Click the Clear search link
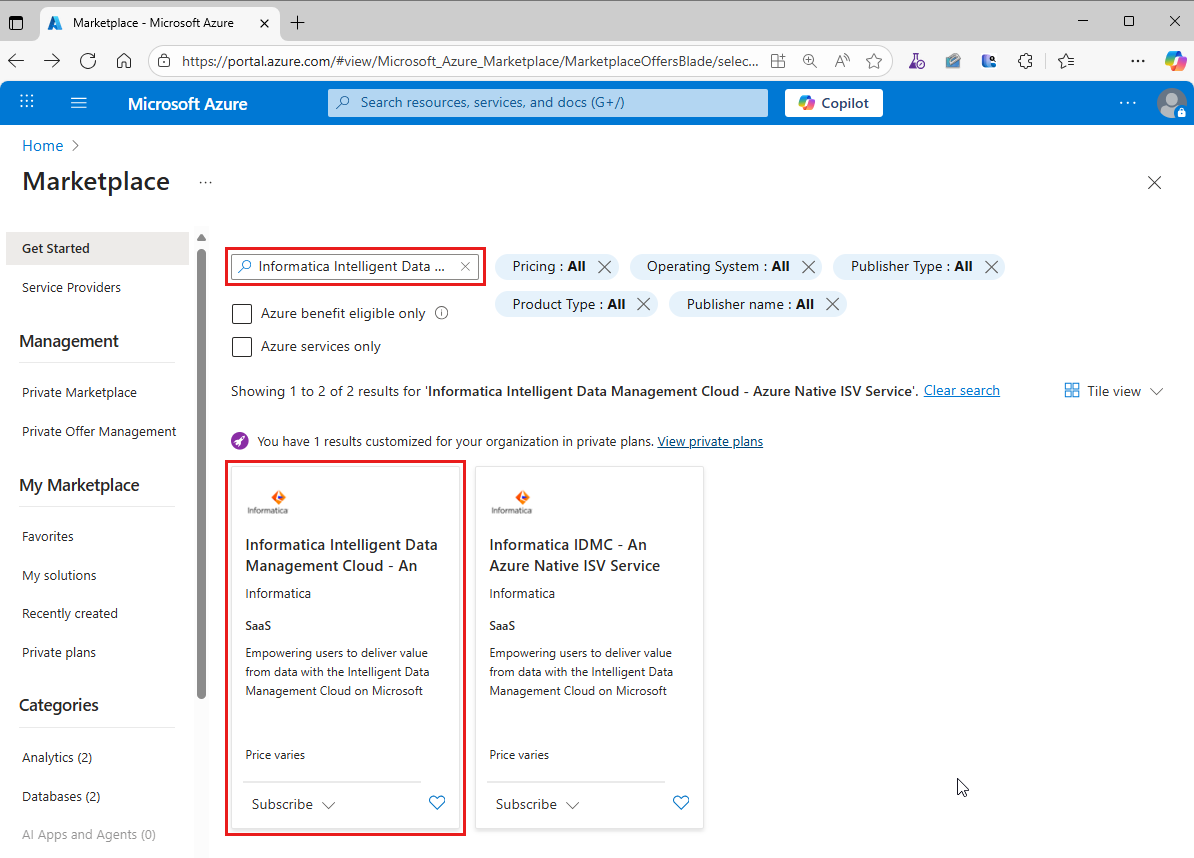Screen dimensions: 1194x858 (961, 390)
